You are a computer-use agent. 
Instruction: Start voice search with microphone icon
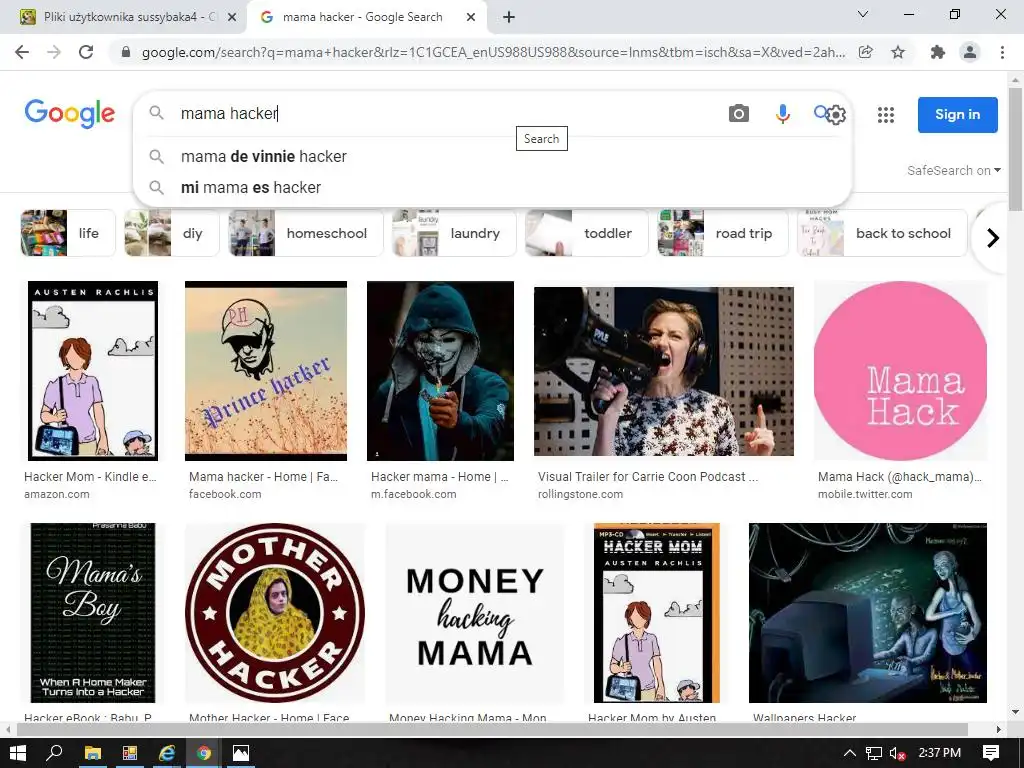click(782, 114)
